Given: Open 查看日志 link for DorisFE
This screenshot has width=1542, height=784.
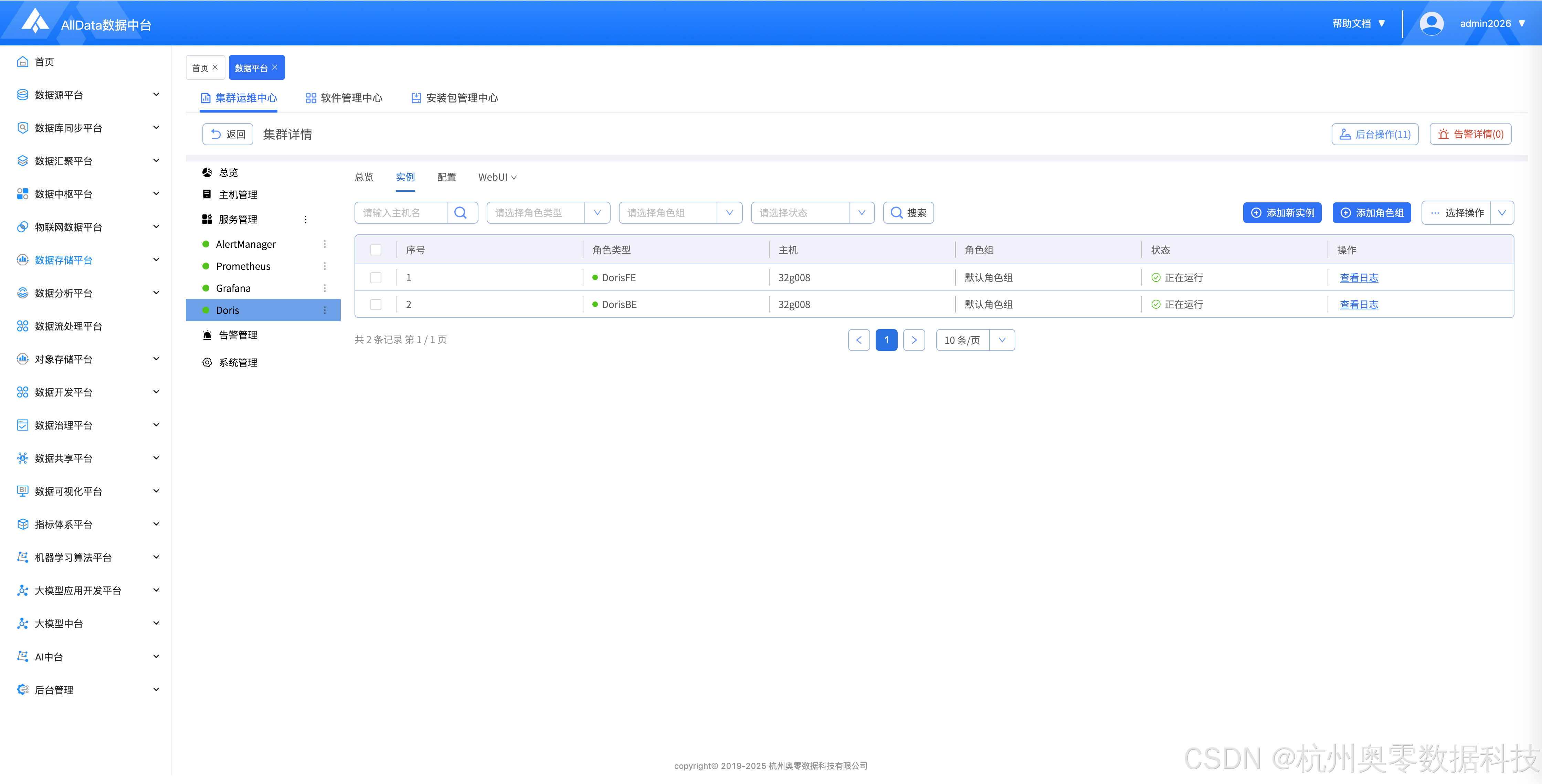Looking at the screenshot, I should (1358, 278).
